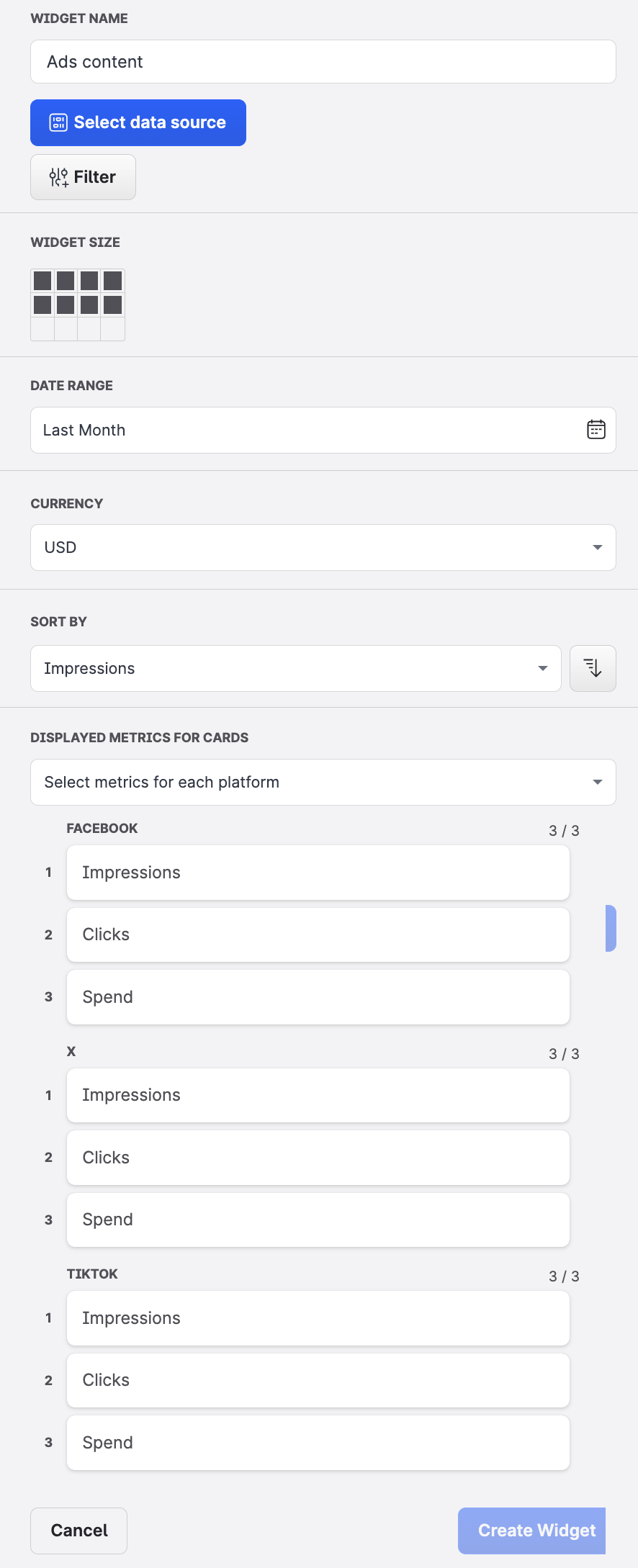638x1568 pixels.
Task: Click the filter icon on the Filter button
Action: pos(58,176)
